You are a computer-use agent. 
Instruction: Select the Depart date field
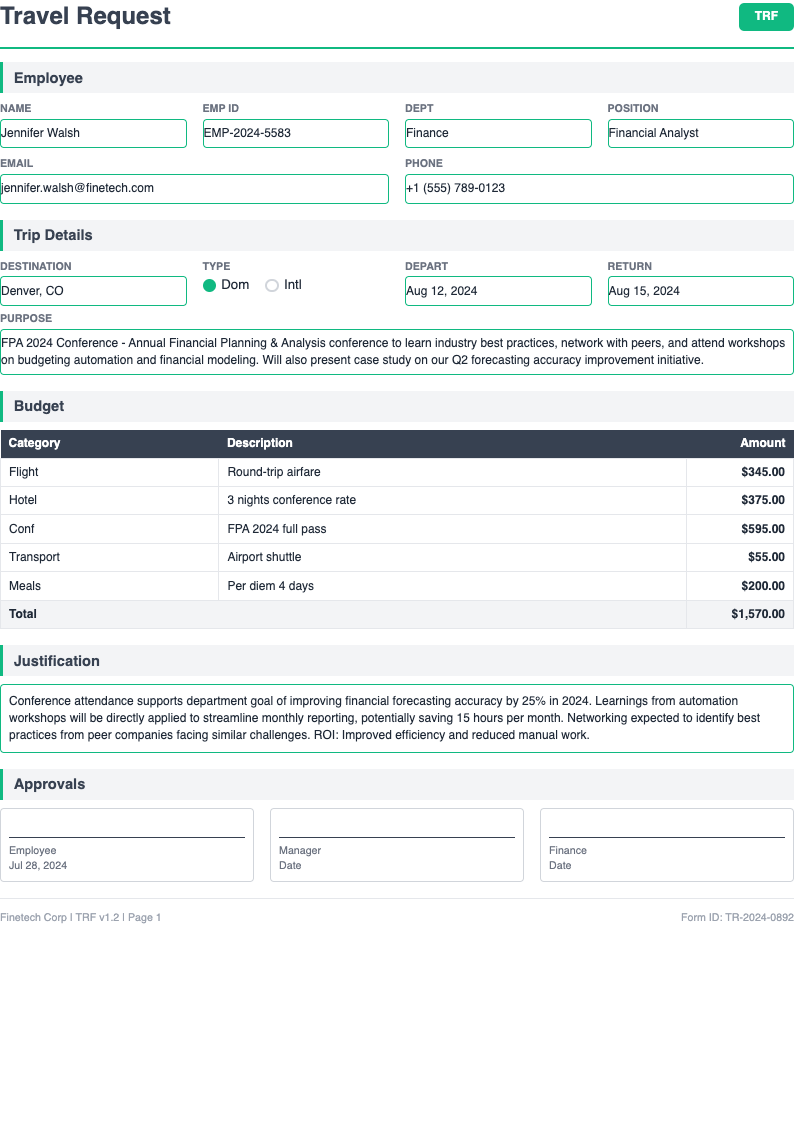click(x=498, y=290)
